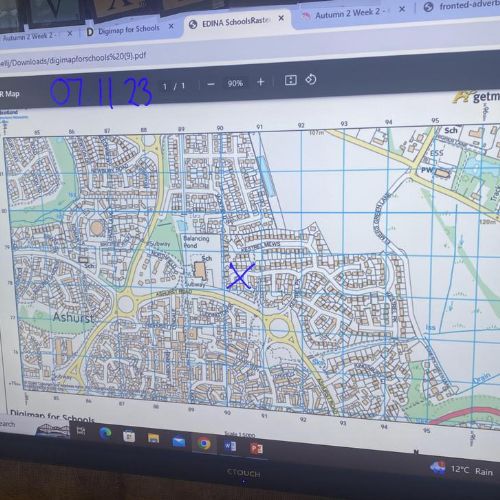Open Microsoft Edge from the taskbar
The image size is (500, 500).
coord(105,433)
